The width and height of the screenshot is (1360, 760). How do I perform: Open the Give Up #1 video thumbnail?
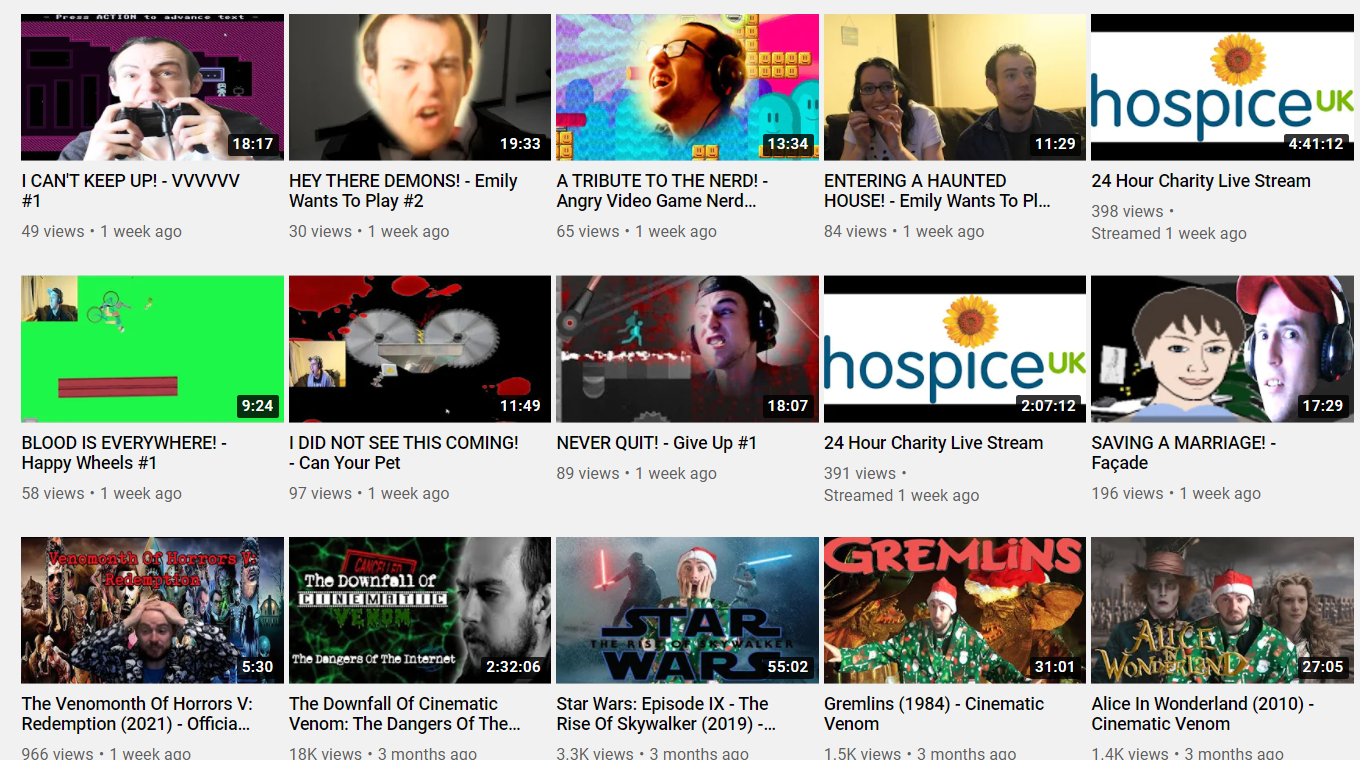(687, 349)
